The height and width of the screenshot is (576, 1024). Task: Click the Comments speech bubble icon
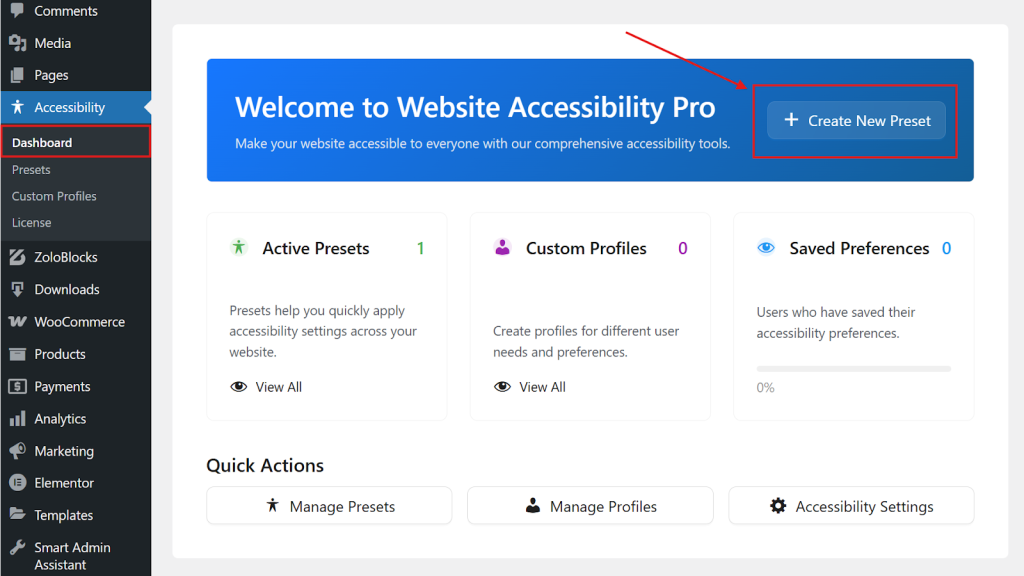17,10
